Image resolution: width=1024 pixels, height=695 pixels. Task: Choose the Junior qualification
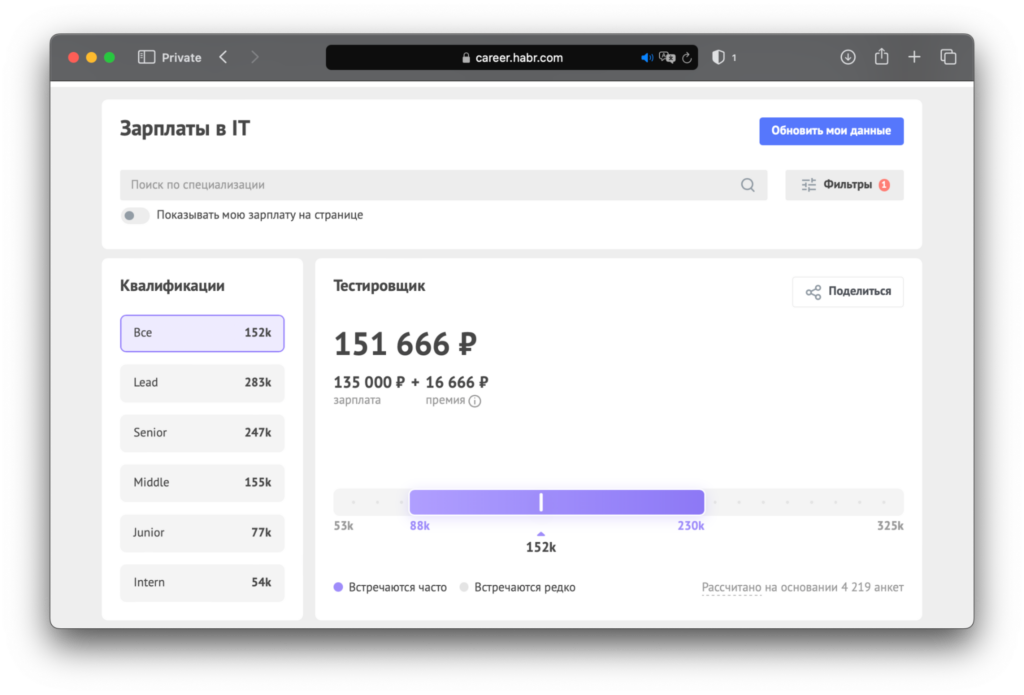point(202,533)
